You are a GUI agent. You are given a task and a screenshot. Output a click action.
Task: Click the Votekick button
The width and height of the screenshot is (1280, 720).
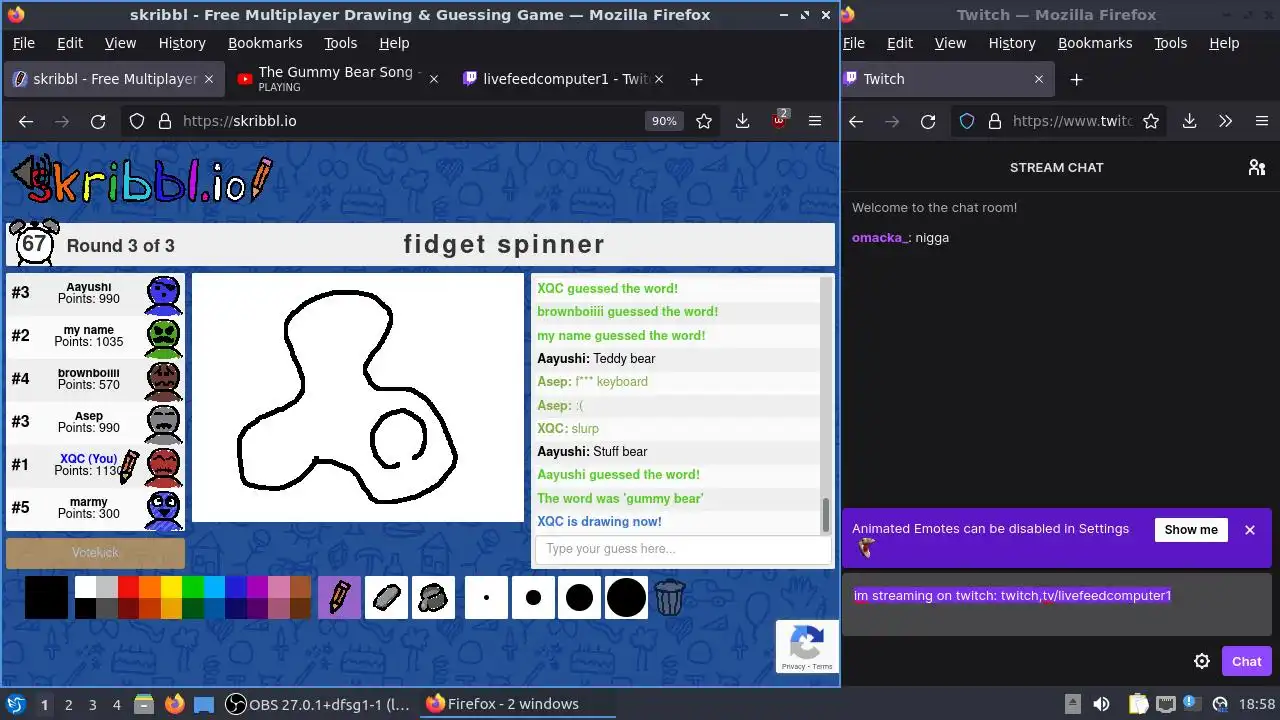tap(95, 553)
